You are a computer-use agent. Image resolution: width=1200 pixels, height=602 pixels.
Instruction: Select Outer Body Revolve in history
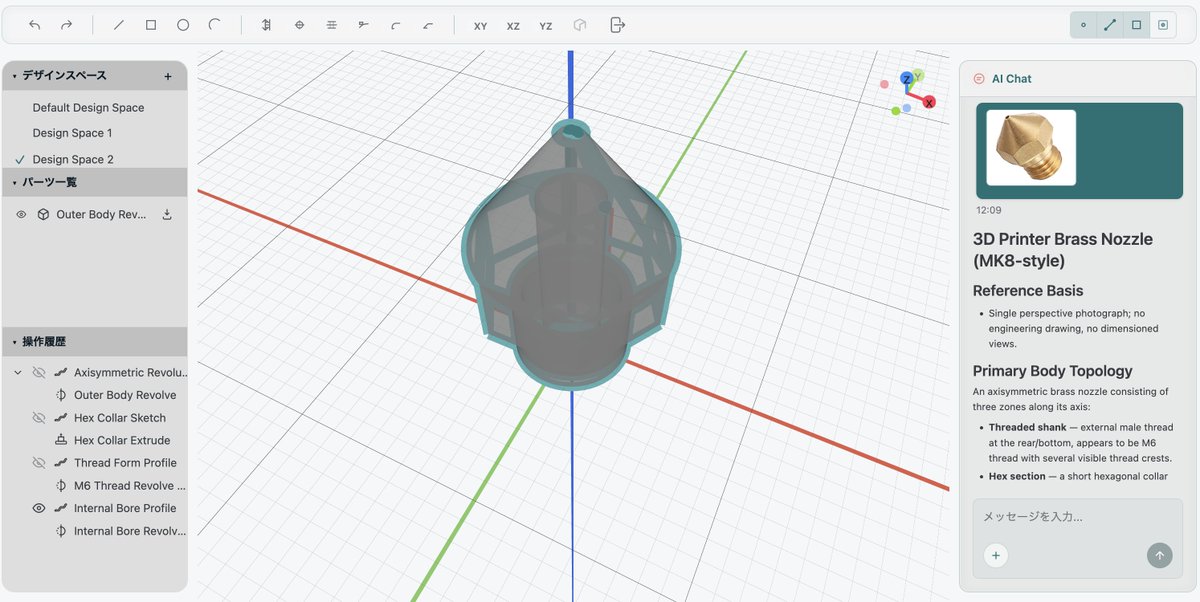(x=125, y=395)
